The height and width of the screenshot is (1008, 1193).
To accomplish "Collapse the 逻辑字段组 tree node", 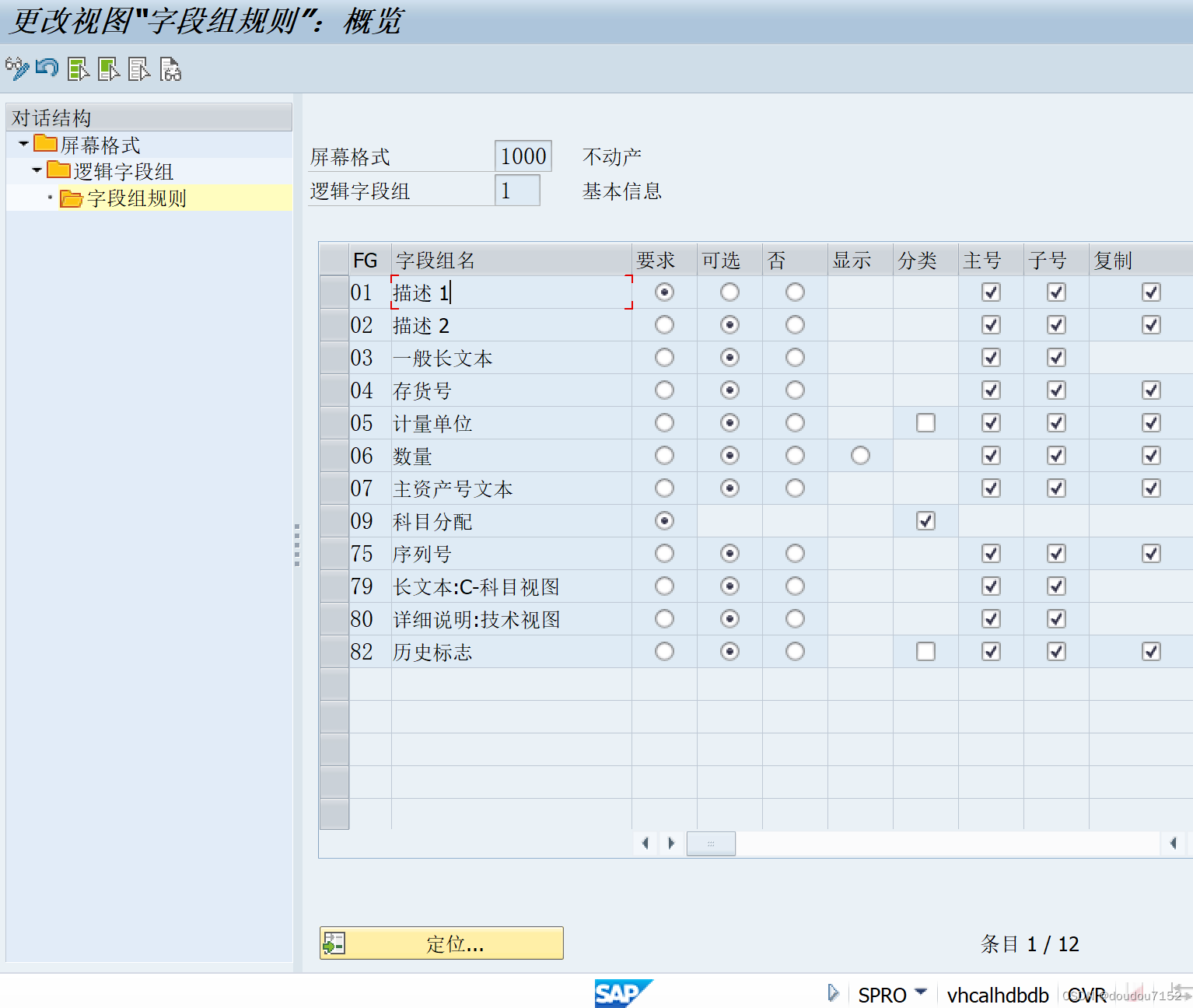I will (37, 170).
